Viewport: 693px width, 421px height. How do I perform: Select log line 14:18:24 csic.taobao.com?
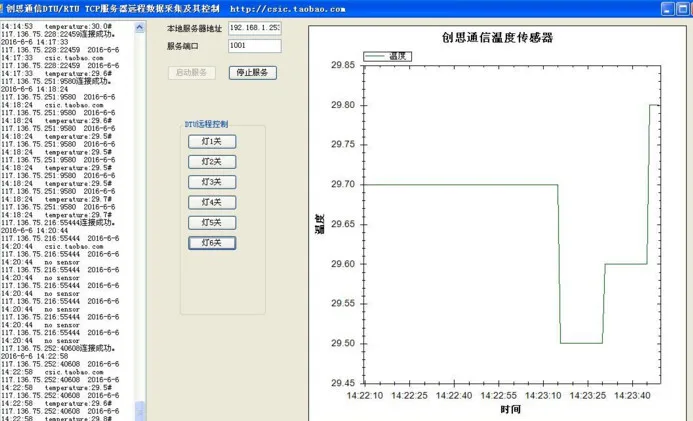pyautogui.click(x=52, y=105)
